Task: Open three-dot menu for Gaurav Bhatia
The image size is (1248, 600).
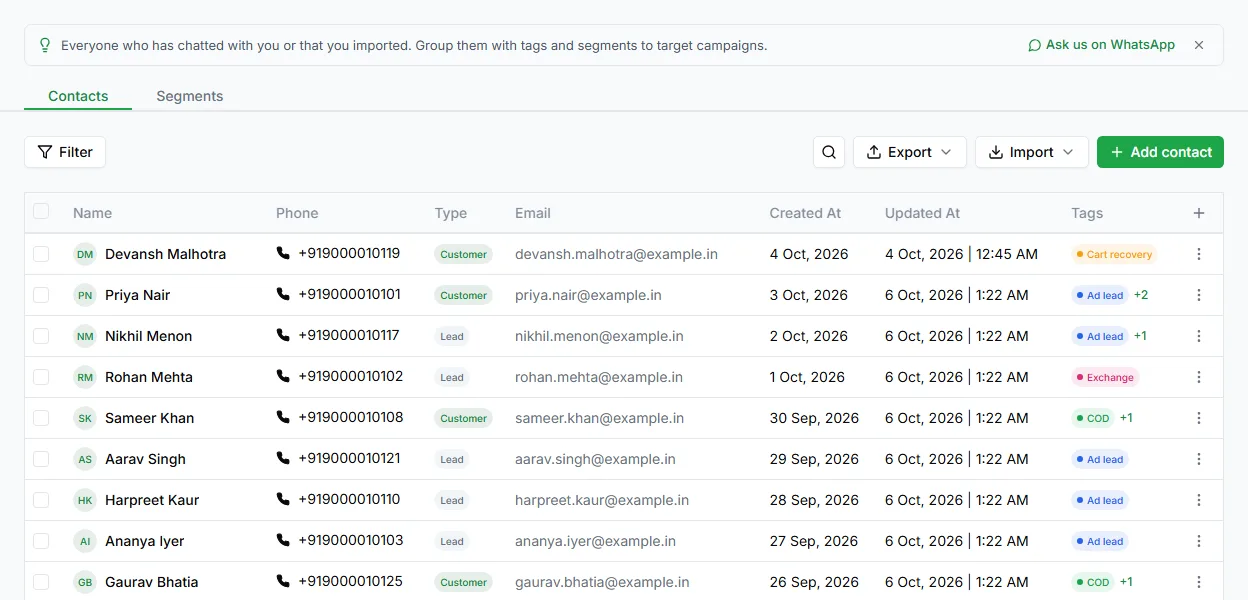Action: 1199,582
